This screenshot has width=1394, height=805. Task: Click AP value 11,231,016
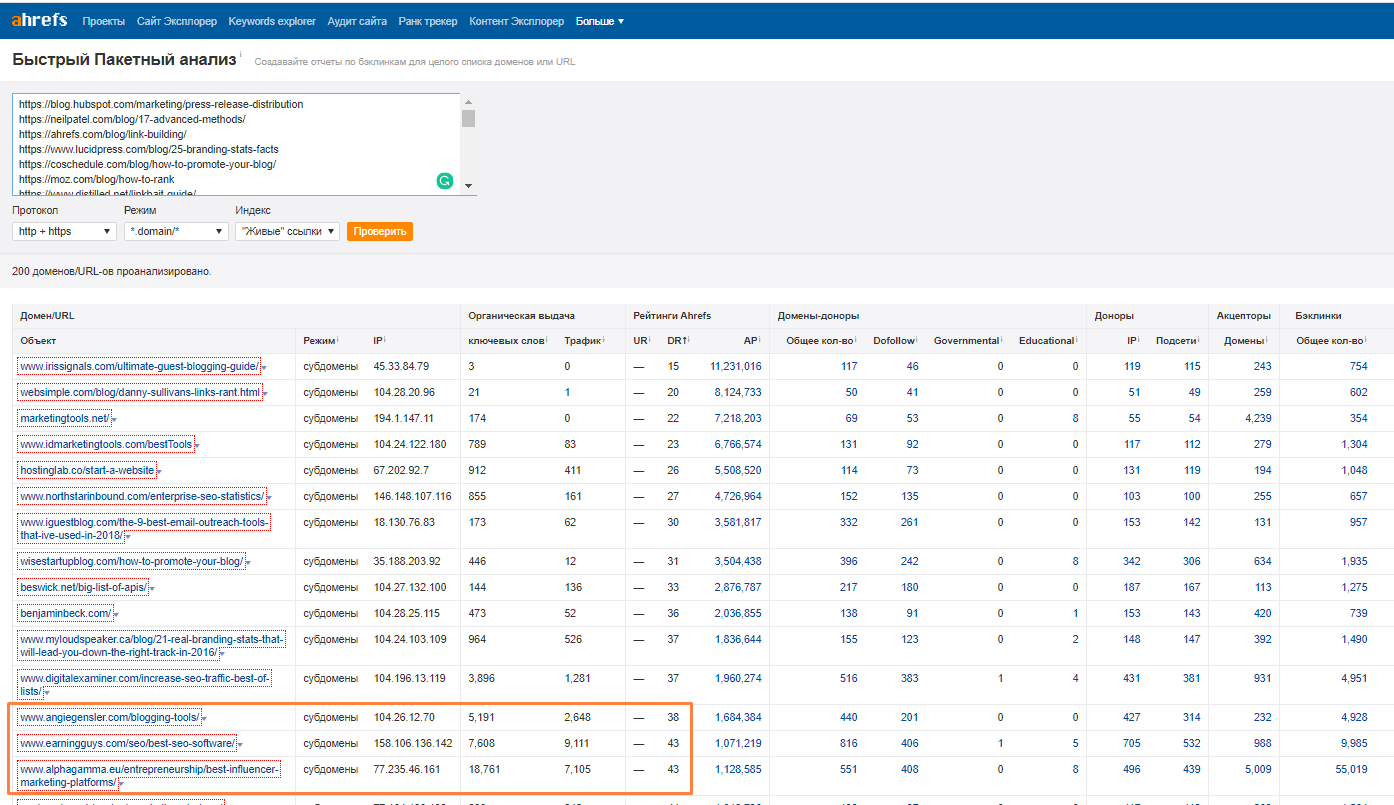[x=735, y=366]
